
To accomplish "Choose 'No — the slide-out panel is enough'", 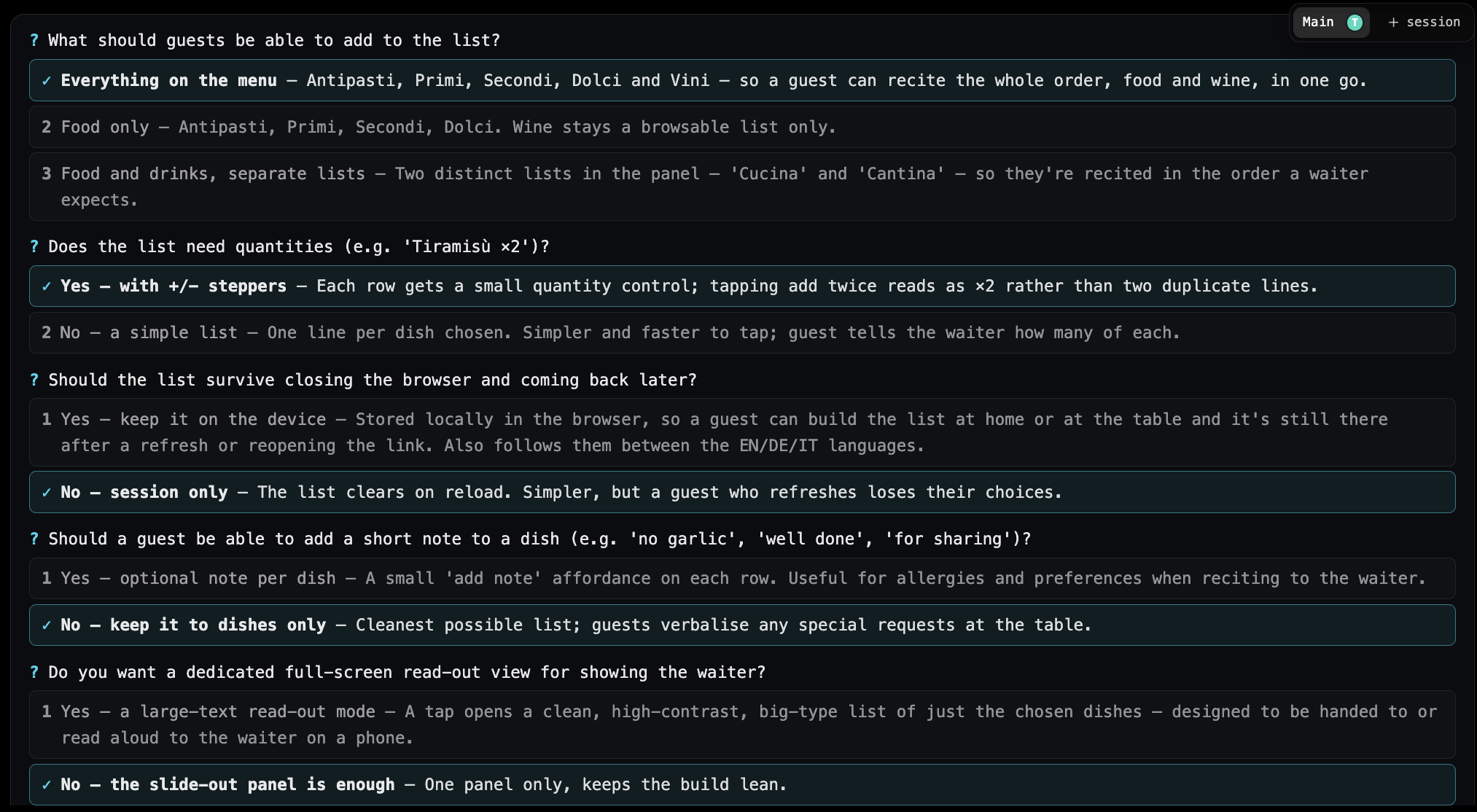I will (742, 784).
